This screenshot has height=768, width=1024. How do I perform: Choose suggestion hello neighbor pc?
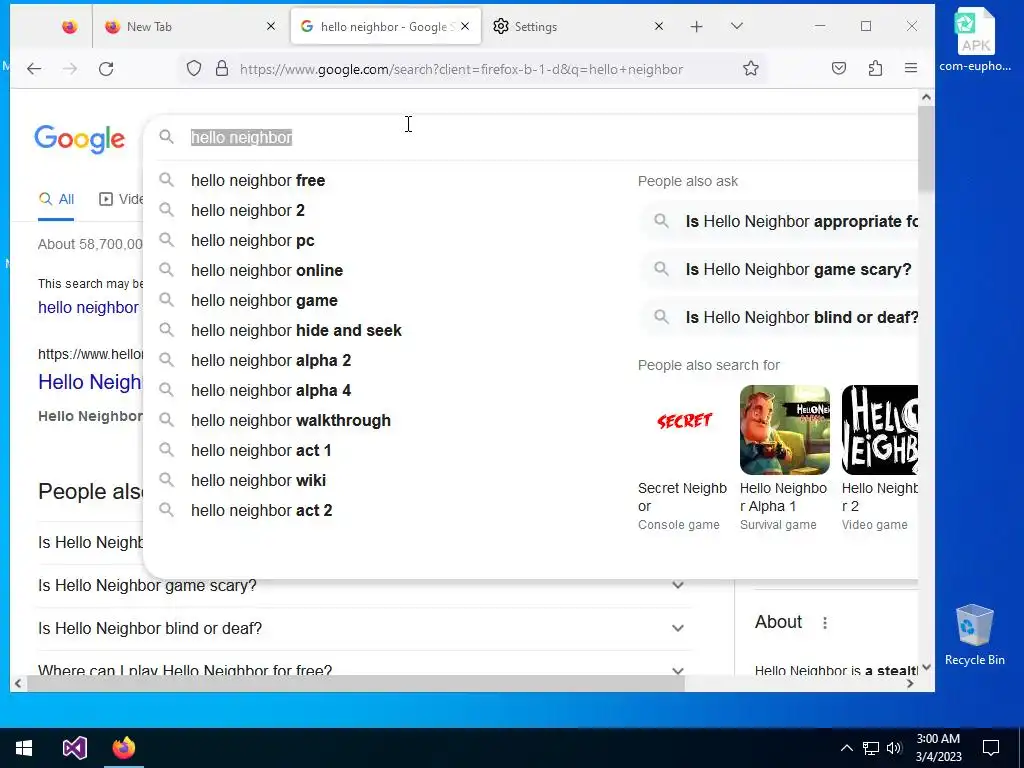point(253,240)
